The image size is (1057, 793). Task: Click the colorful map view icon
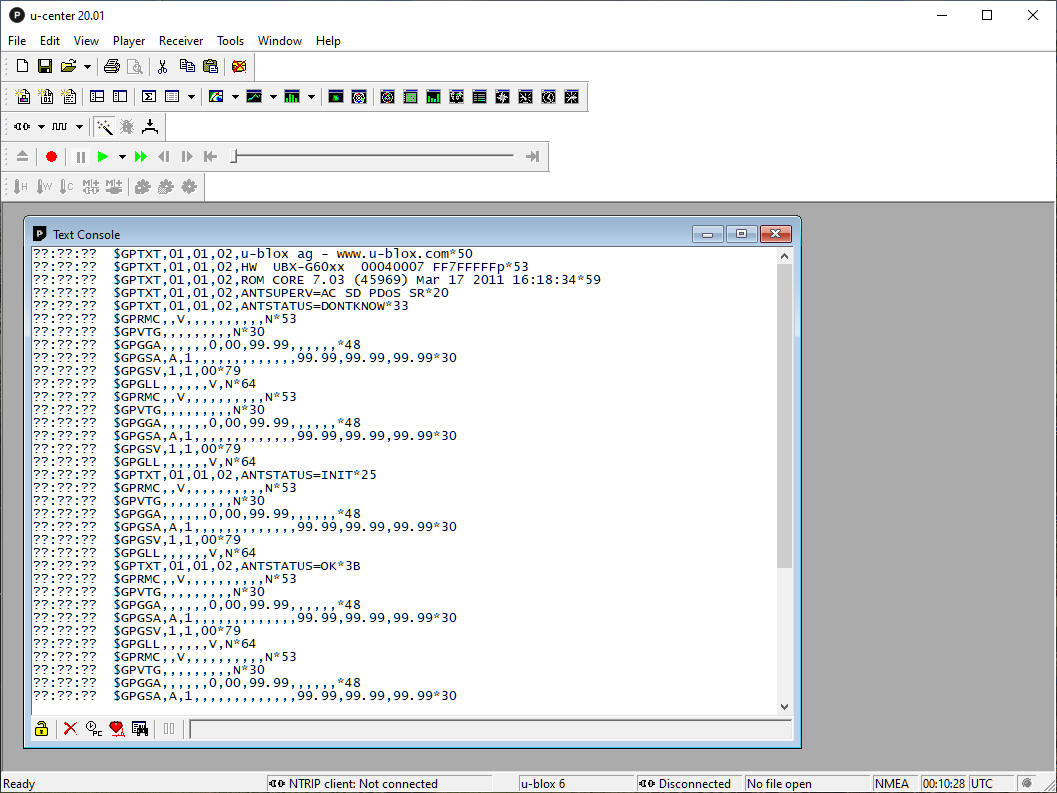pos(216,96)
